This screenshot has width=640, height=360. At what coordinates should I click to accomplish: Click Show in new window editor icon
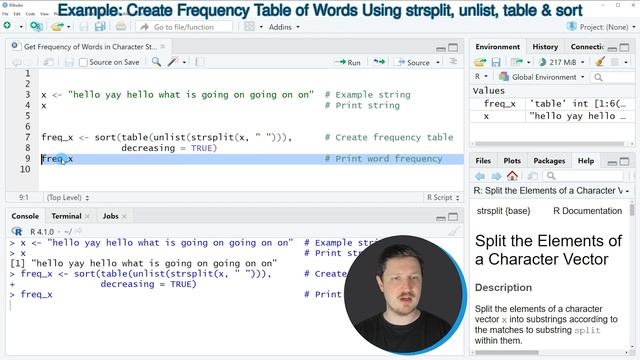pos(48,62)
